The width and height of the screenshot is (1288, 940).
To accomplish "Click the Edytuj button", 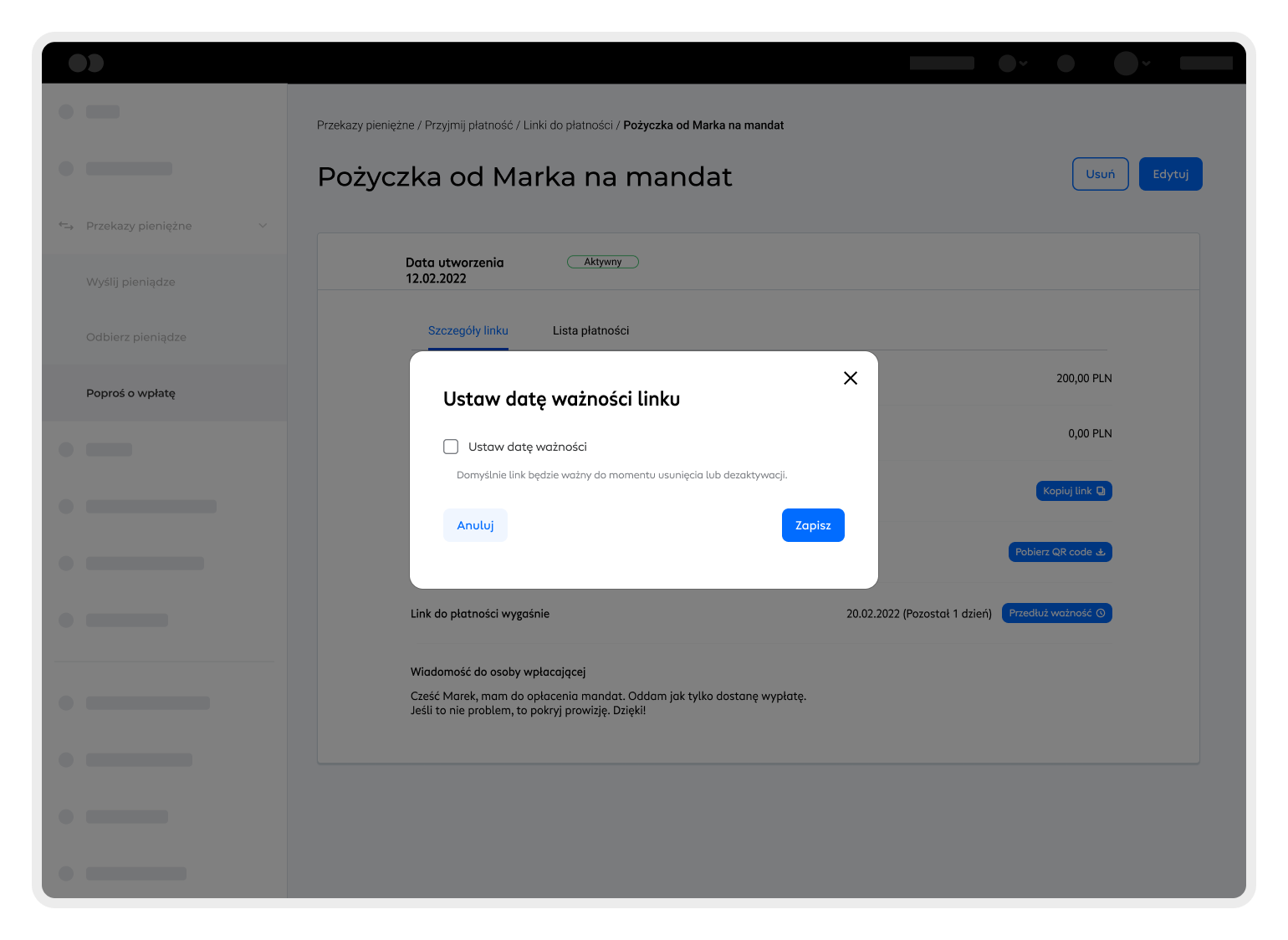I will coord(1170,174).
